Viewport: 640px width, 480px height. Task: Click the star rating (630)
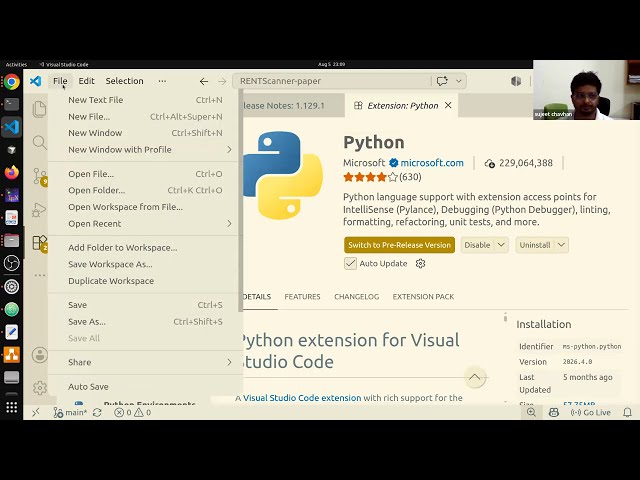tap(382, 177)
